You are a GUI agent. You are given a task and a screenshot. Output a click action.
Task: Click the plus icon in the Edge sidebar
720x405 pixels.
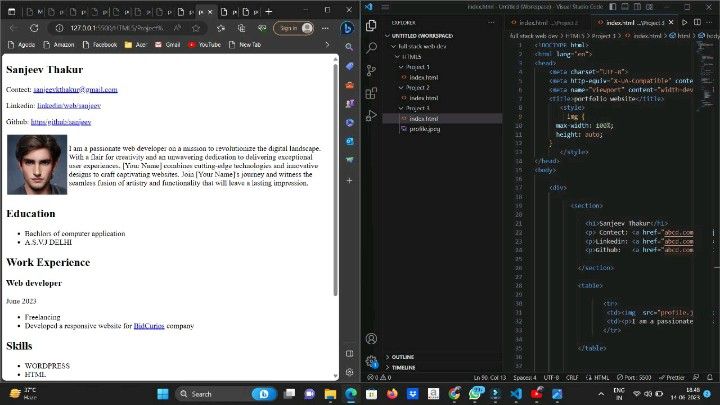pyautogui.click(x=349, y=180)
